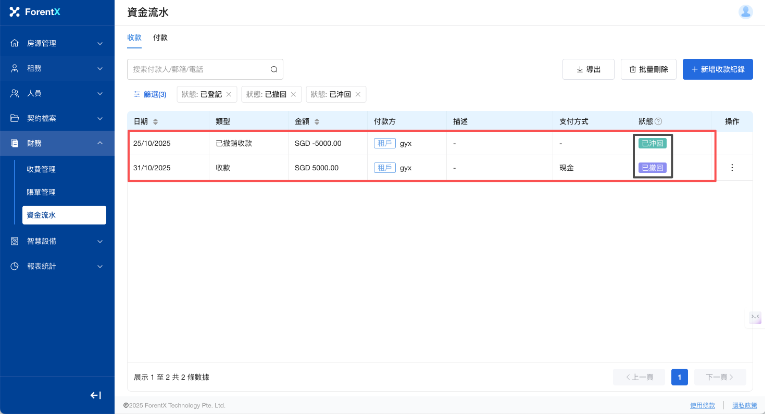This screenshot has width=765, height=414.
Task: Click the 導出 export button
Action: [588, 69]
